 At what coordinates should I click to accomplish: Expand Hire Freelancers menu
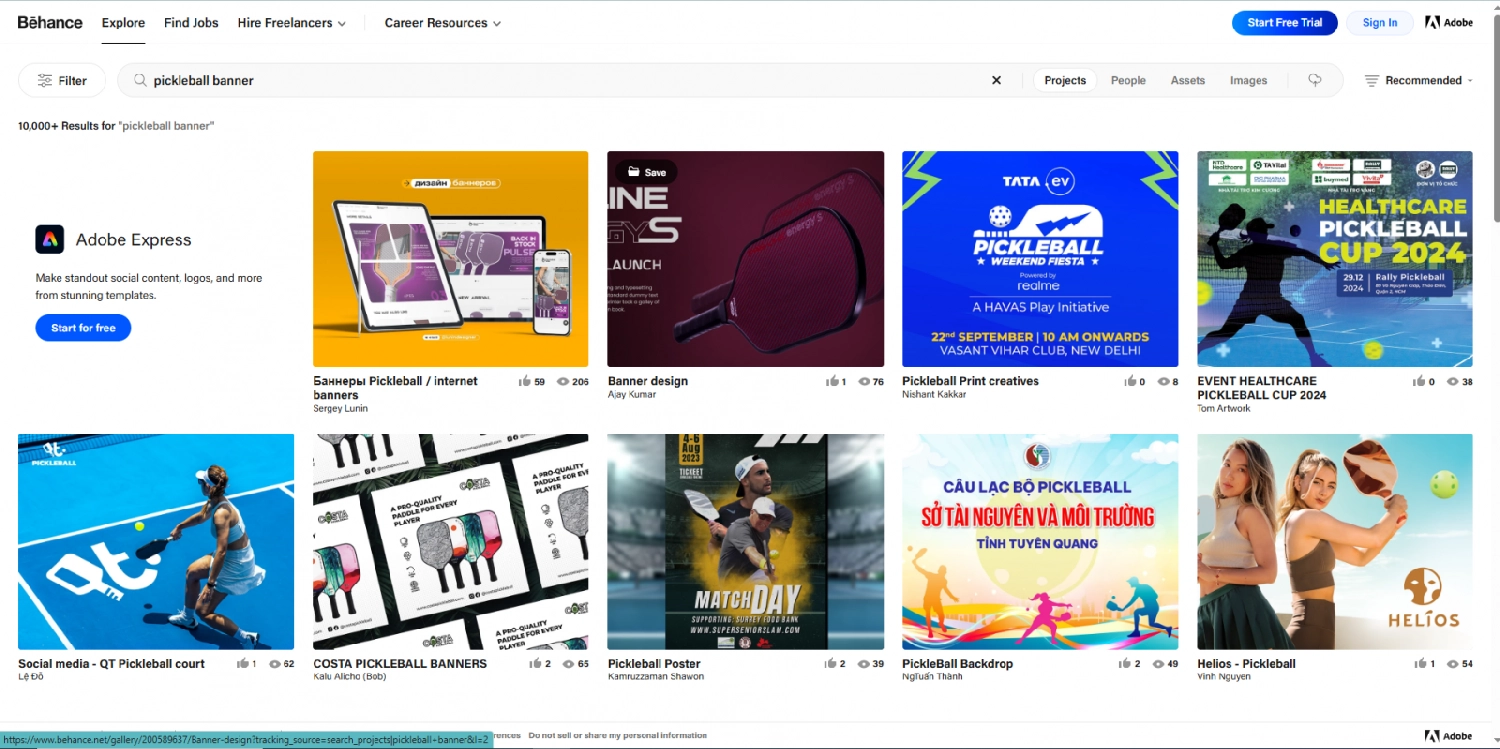[291, 22]
